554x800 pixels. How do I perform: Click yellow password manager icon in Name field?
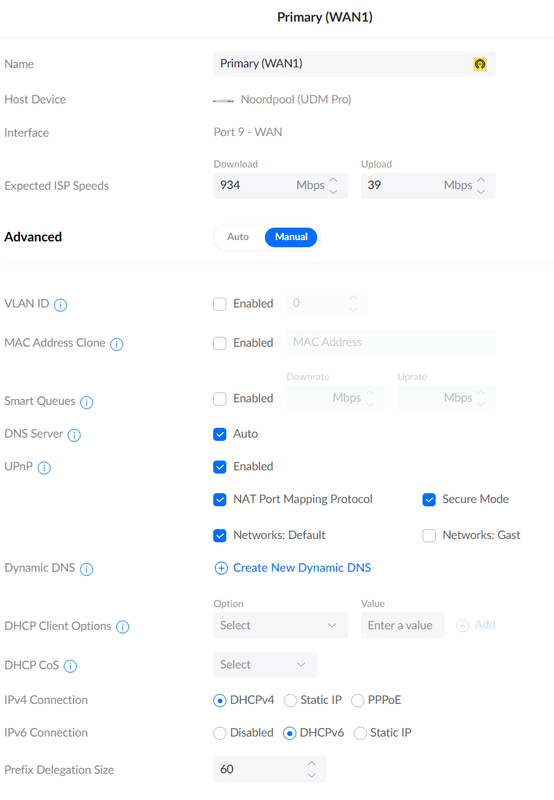(x=480, y=64)
